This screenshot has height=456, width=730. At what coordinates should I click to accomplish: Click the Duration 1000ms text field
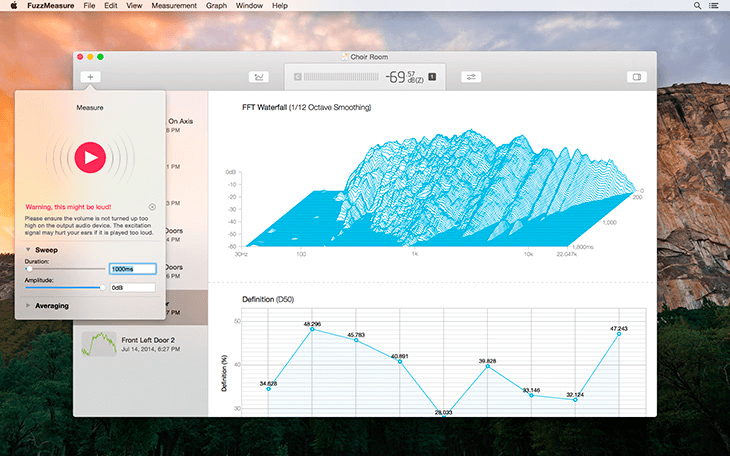point(133,269)
